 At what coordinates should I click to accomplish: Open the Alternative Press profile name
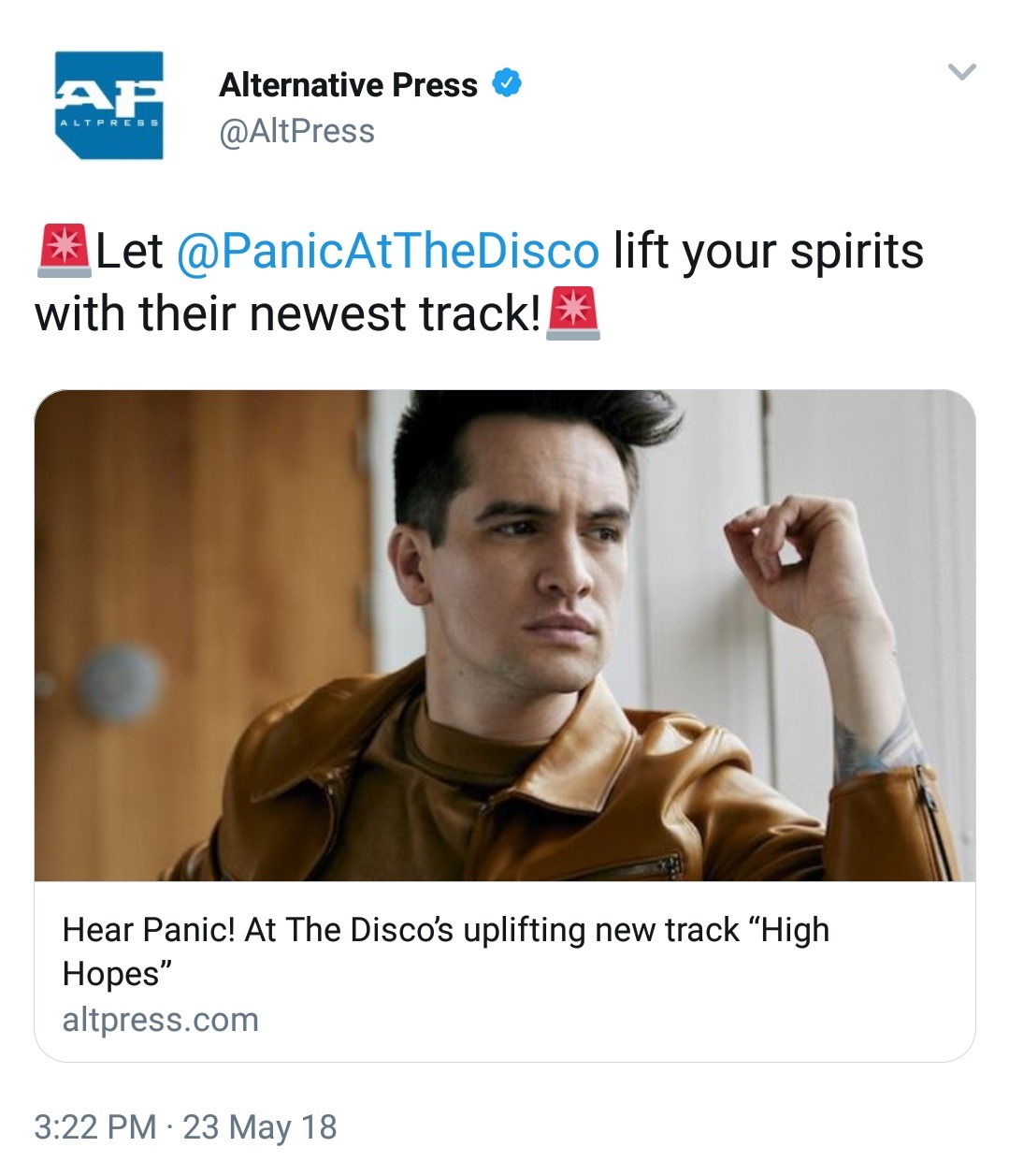(x=348, y=85)
